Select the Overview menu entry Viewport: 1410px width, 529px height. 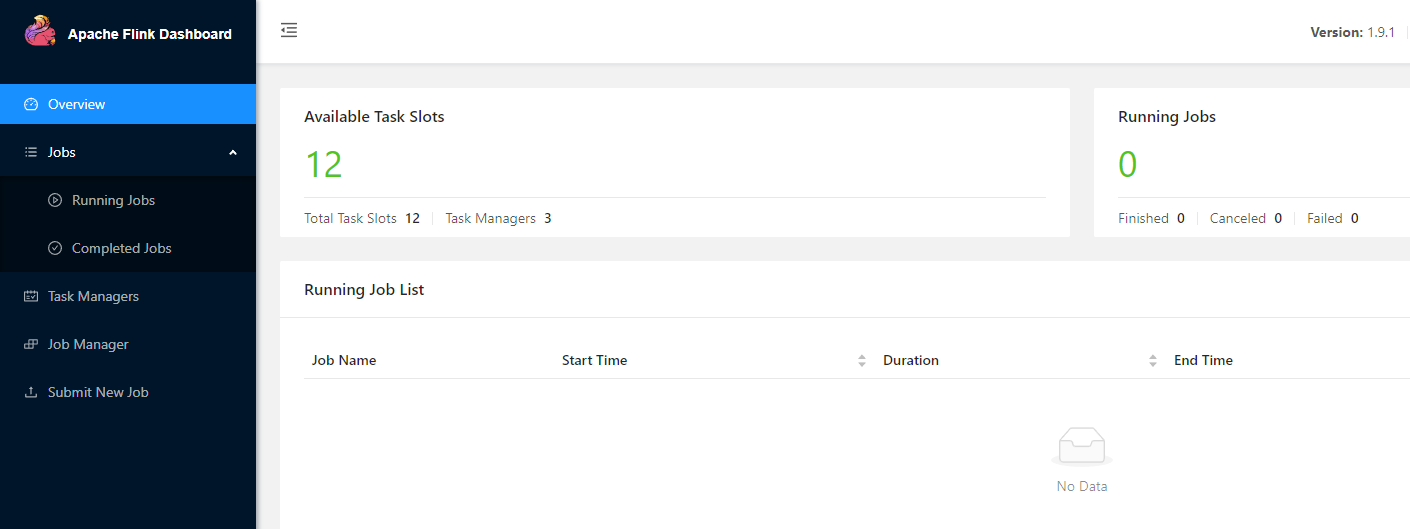[128, 104]
